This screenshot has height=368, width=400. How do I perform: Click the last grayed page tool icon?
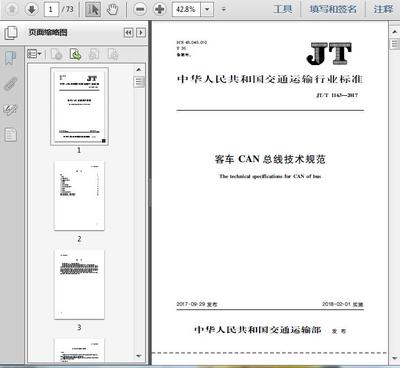[x=112, y=54]
